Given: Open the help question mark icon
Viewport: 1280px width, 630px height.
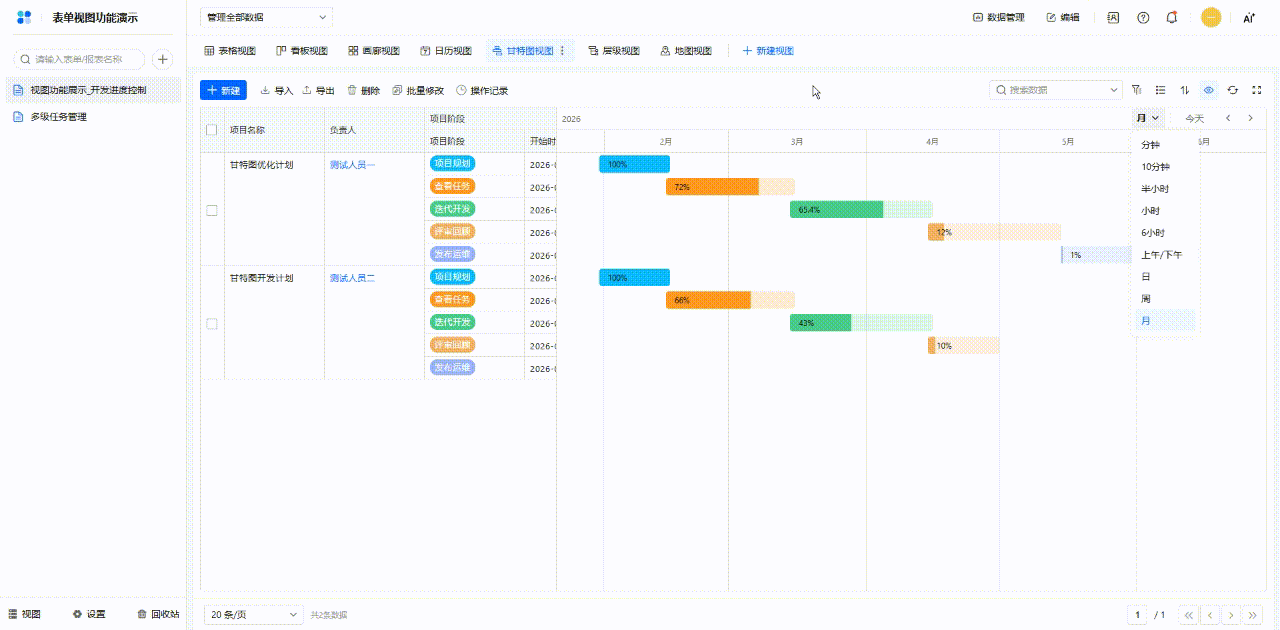Looking at the screenshot, I should [1143, 17].
